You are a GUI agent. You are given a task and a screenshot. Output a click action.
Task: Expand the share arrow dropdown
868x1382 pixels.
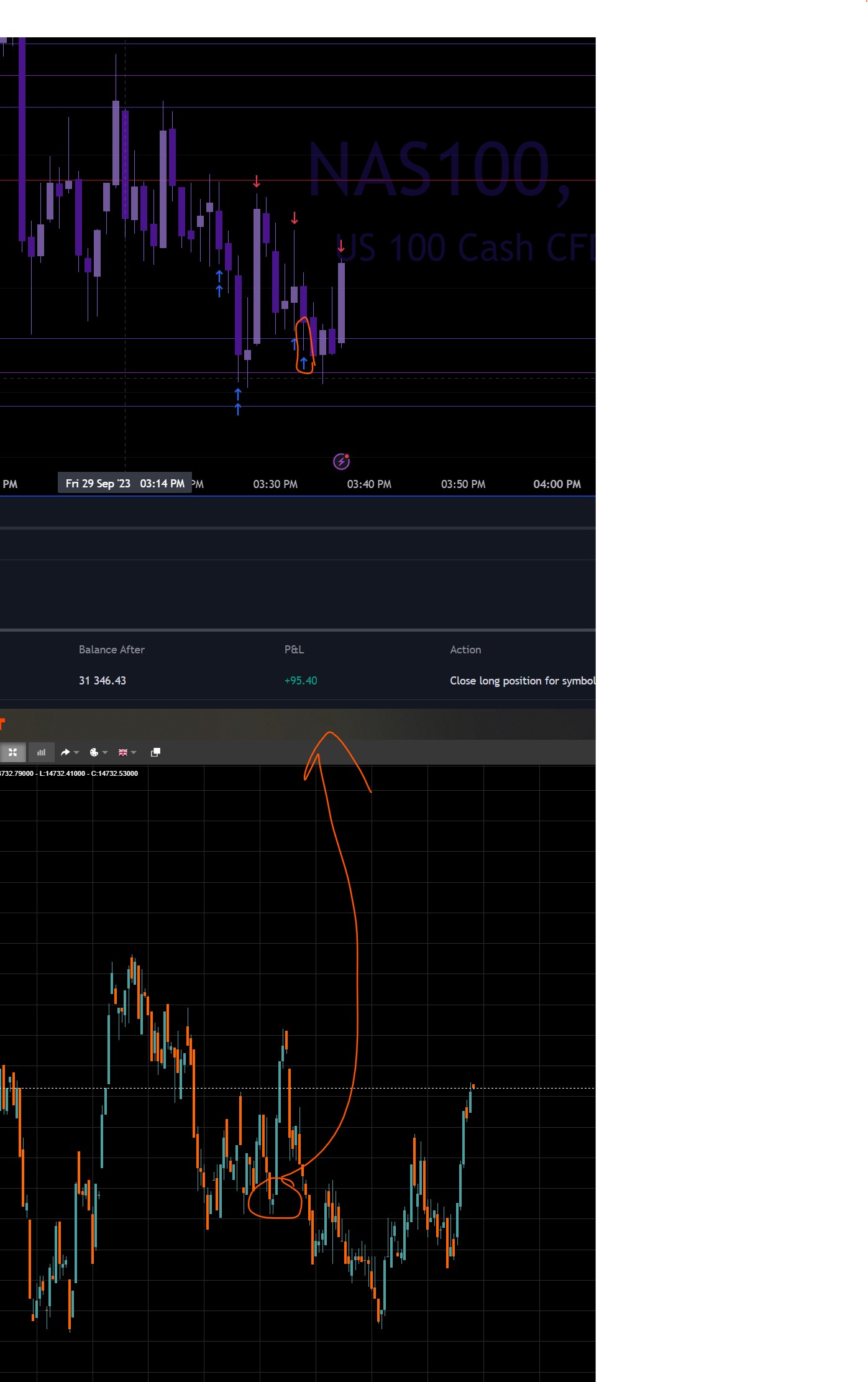click(x=76, y=753)
